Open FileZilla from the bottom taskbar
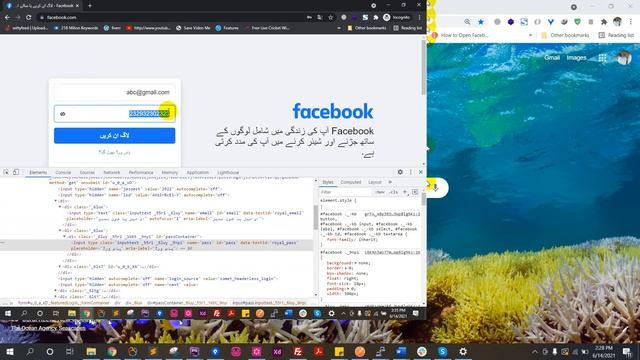This screenshot has width=640, height=360. (298, 351)
